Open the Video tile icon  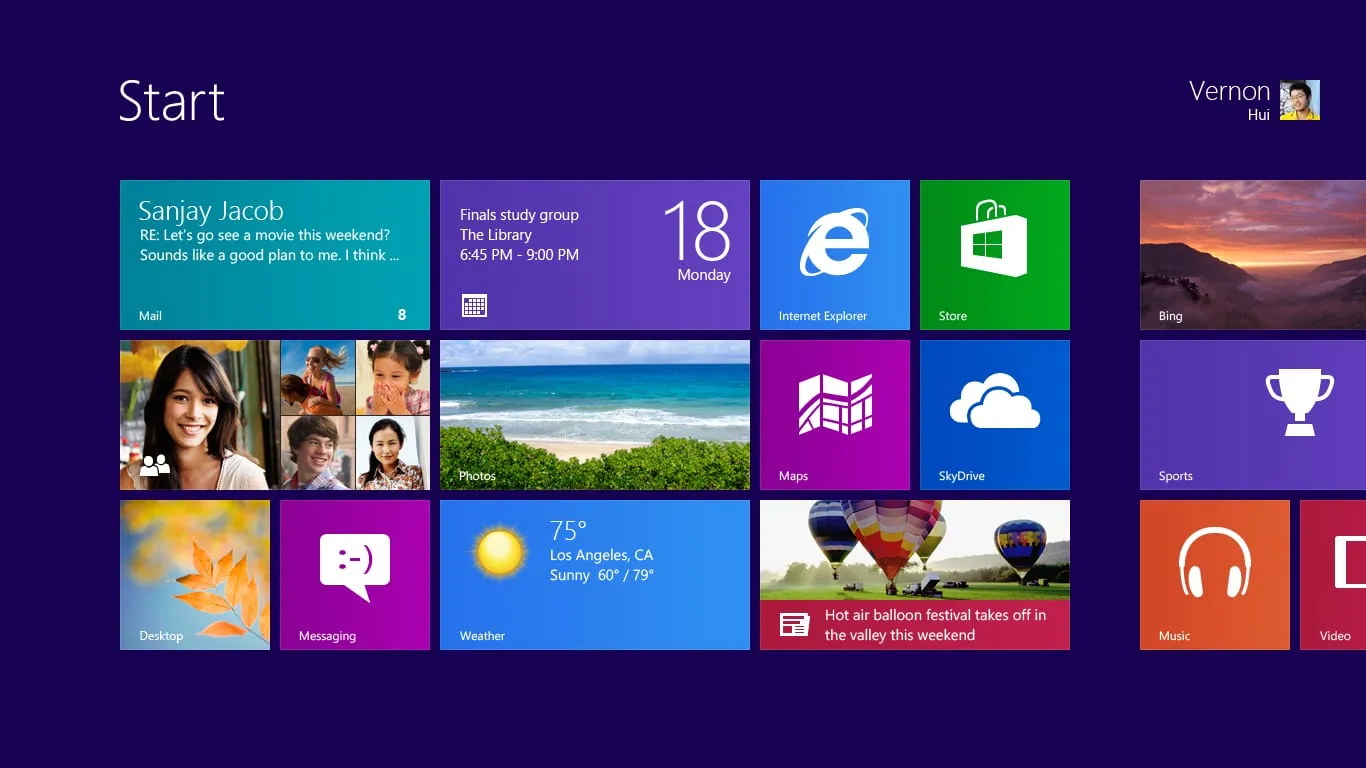tap(1350, 563)
